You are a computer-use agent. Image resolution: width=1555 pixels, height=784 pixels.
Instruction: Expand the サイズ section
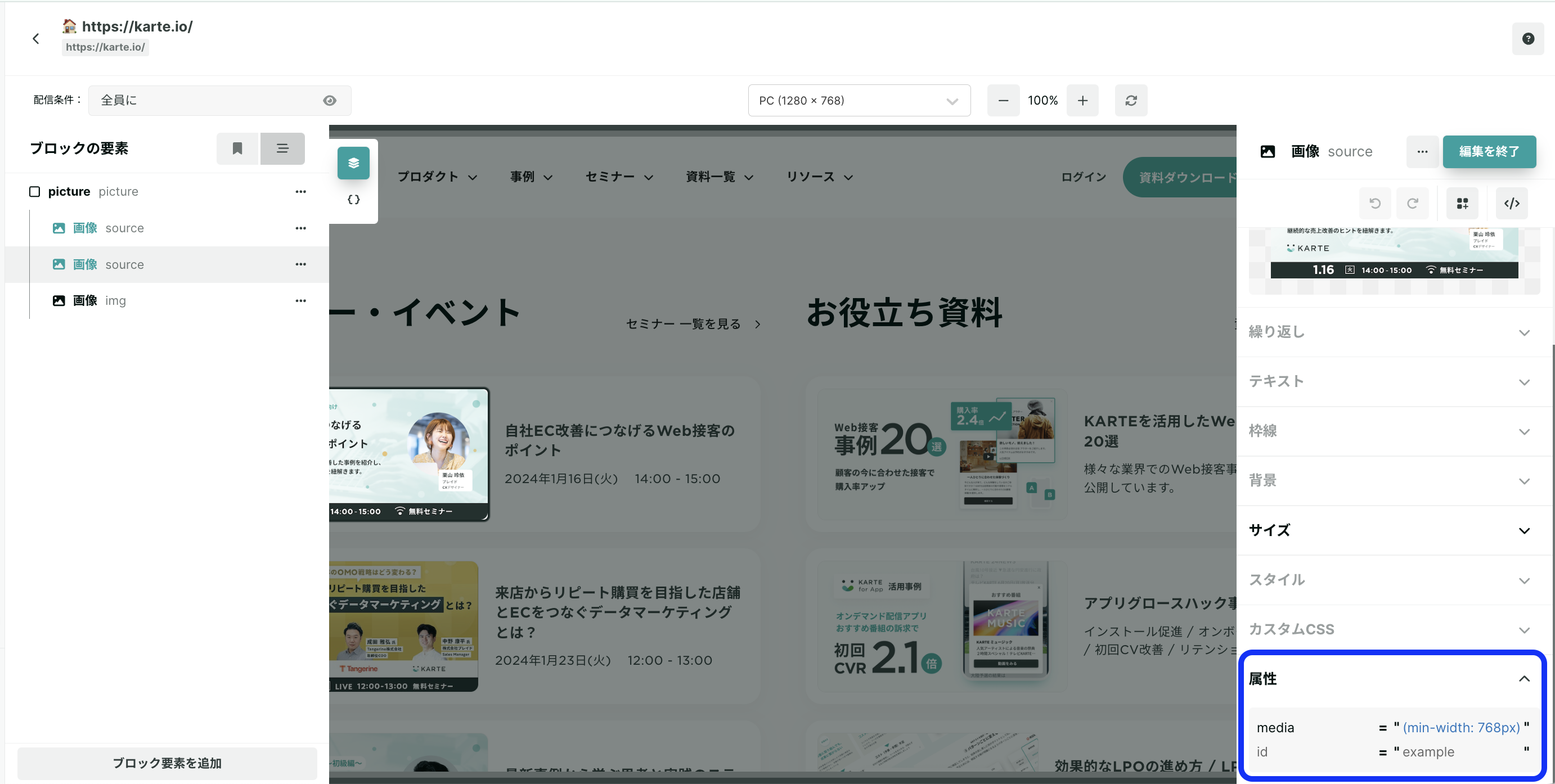pyautogui.click(x=1394, y=530)
